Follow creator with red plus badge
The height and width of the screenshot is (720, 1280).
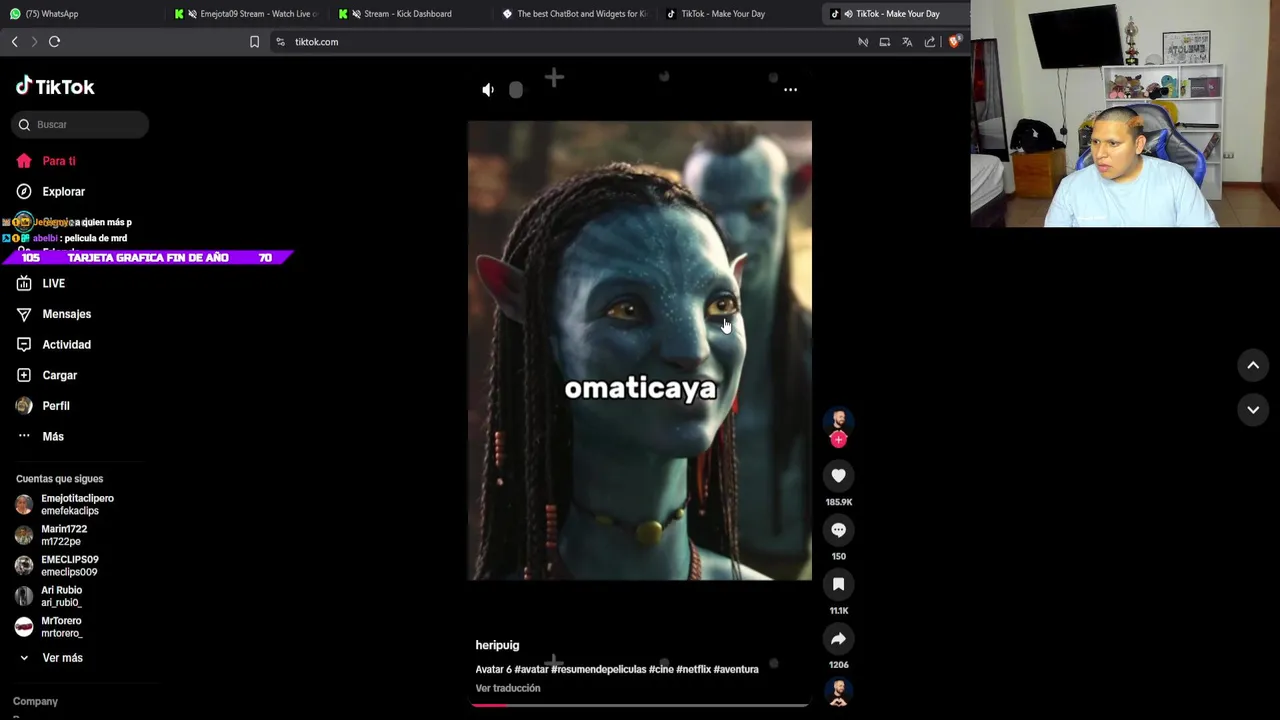[838, 439]
